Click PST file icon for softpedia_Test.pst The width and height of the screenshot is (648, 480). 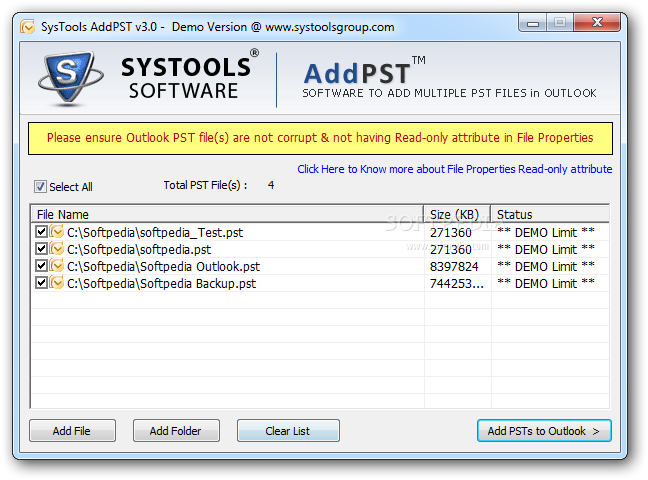pos(57,232)
